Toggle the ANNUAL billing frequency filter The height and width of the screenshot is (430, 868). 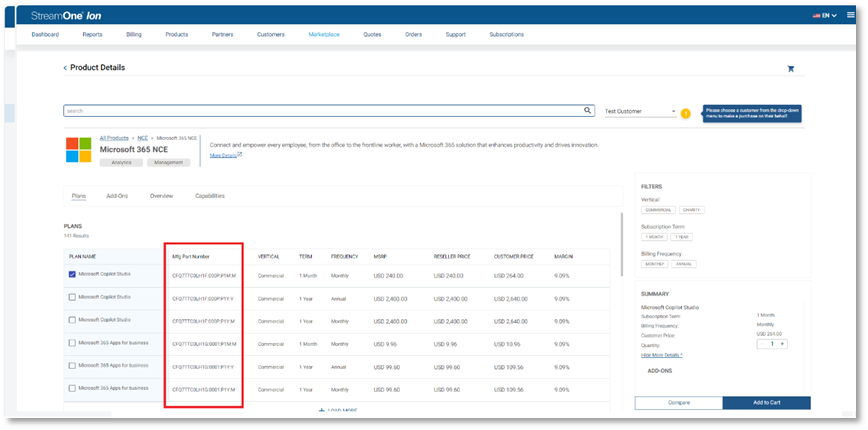pos(684,264)
